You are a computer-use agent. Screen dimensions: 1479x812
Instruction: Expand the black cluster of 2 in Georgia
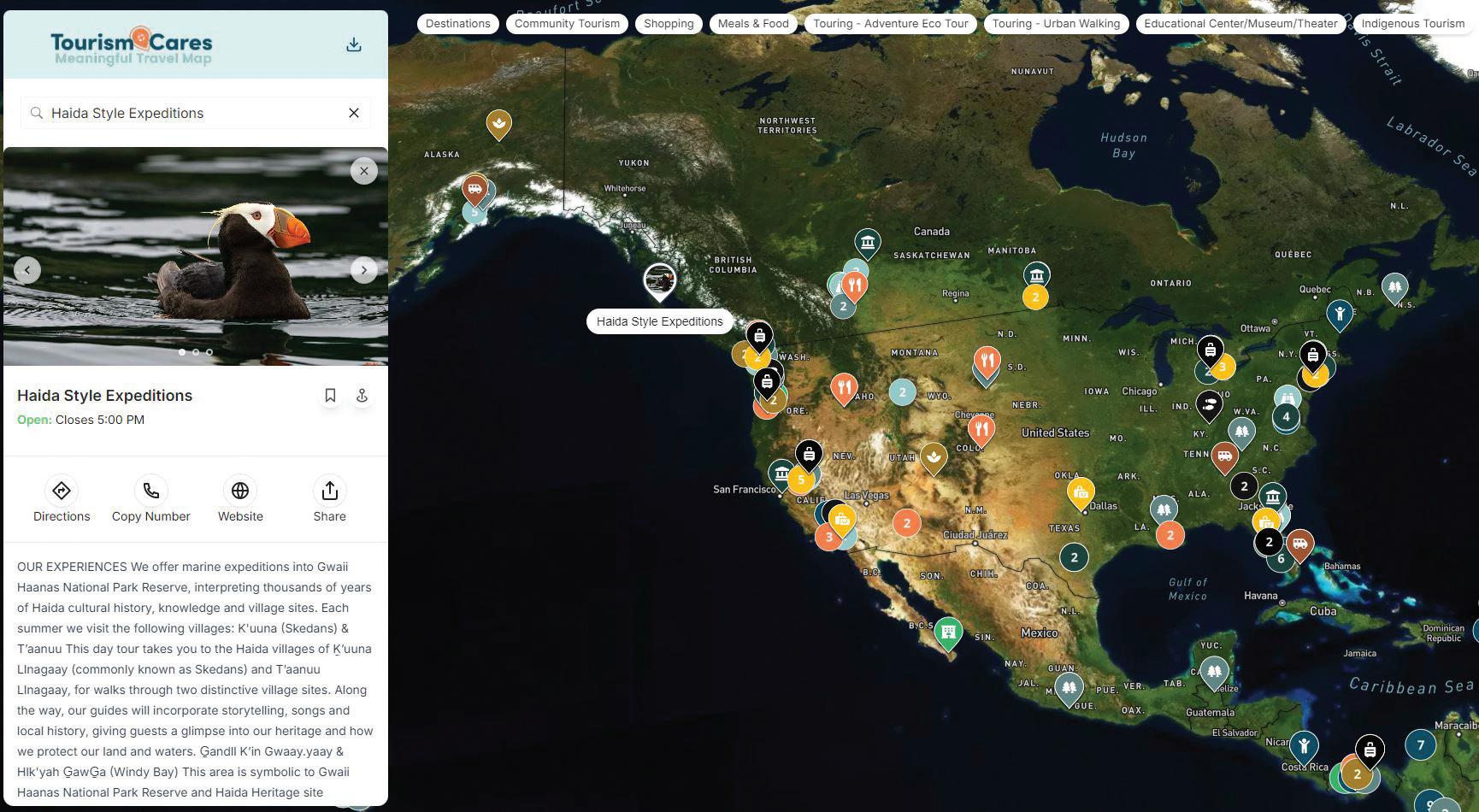click(x=1244, y=486)
